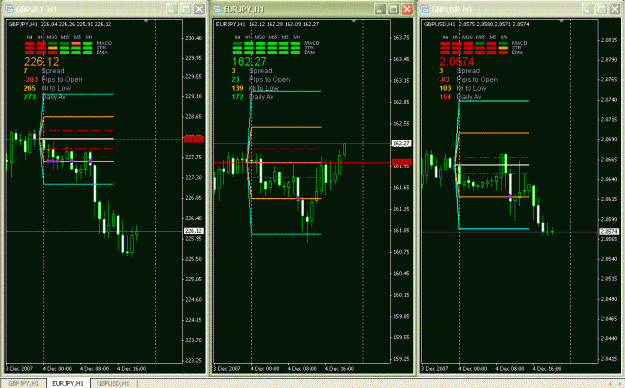Click the red price level tag on GBPJPY axis
This screenshot has width=625, height=388.
point(194,139)
